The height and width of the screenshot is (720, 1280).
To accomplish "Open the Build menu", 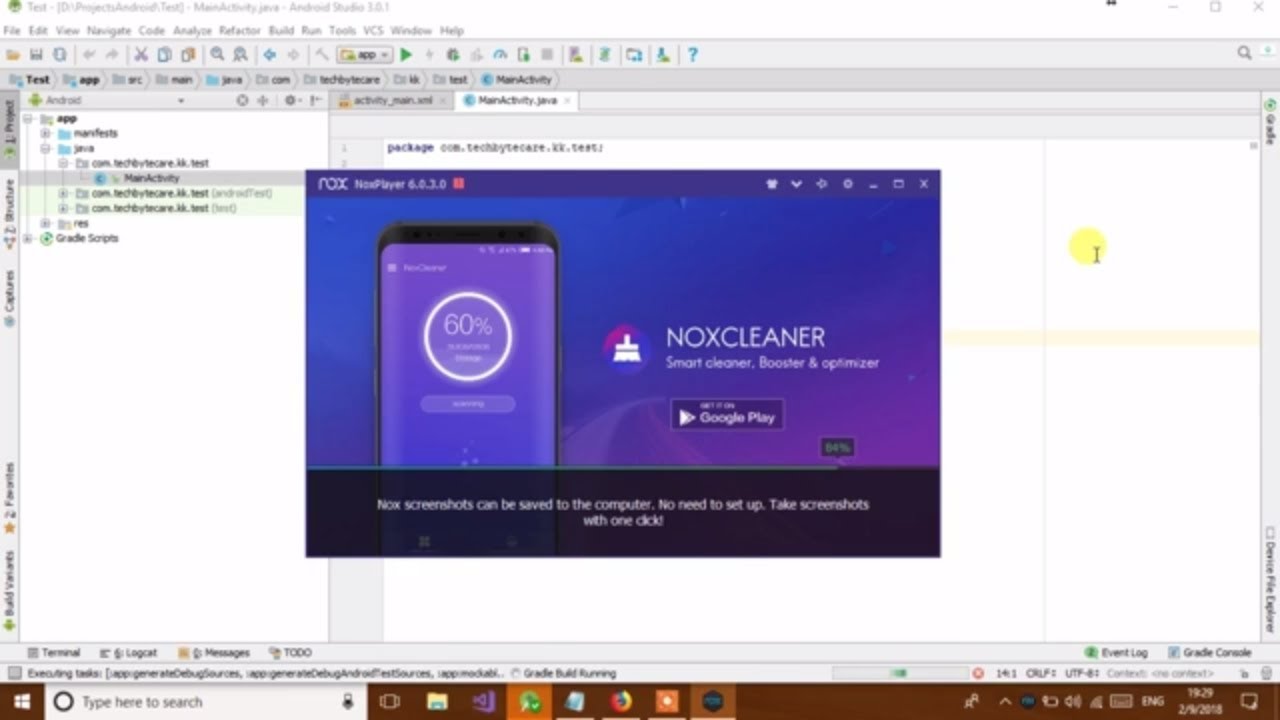I will coord(281,31).
